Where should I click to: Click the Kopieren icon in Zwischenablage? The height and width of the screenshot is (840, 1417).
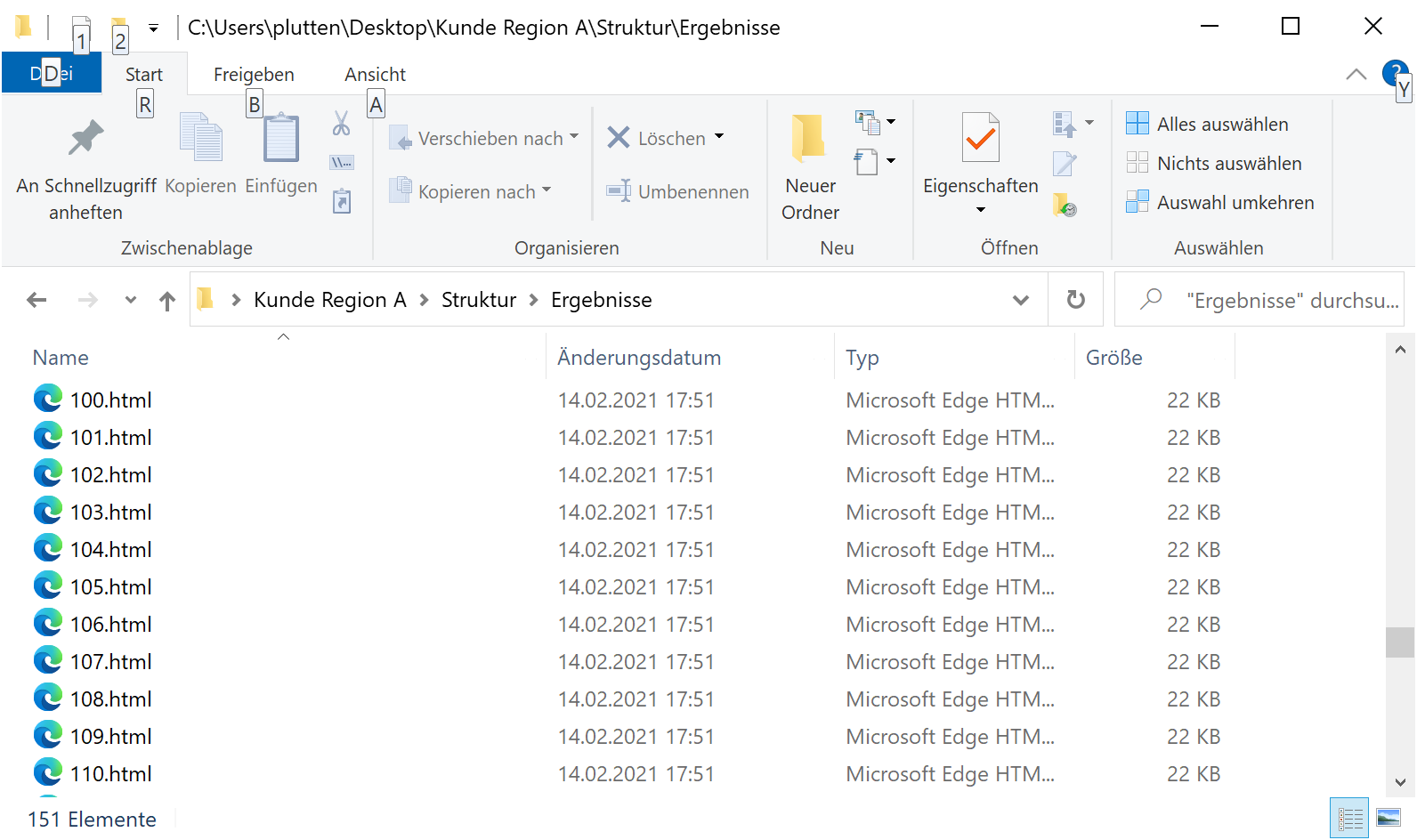201,136
